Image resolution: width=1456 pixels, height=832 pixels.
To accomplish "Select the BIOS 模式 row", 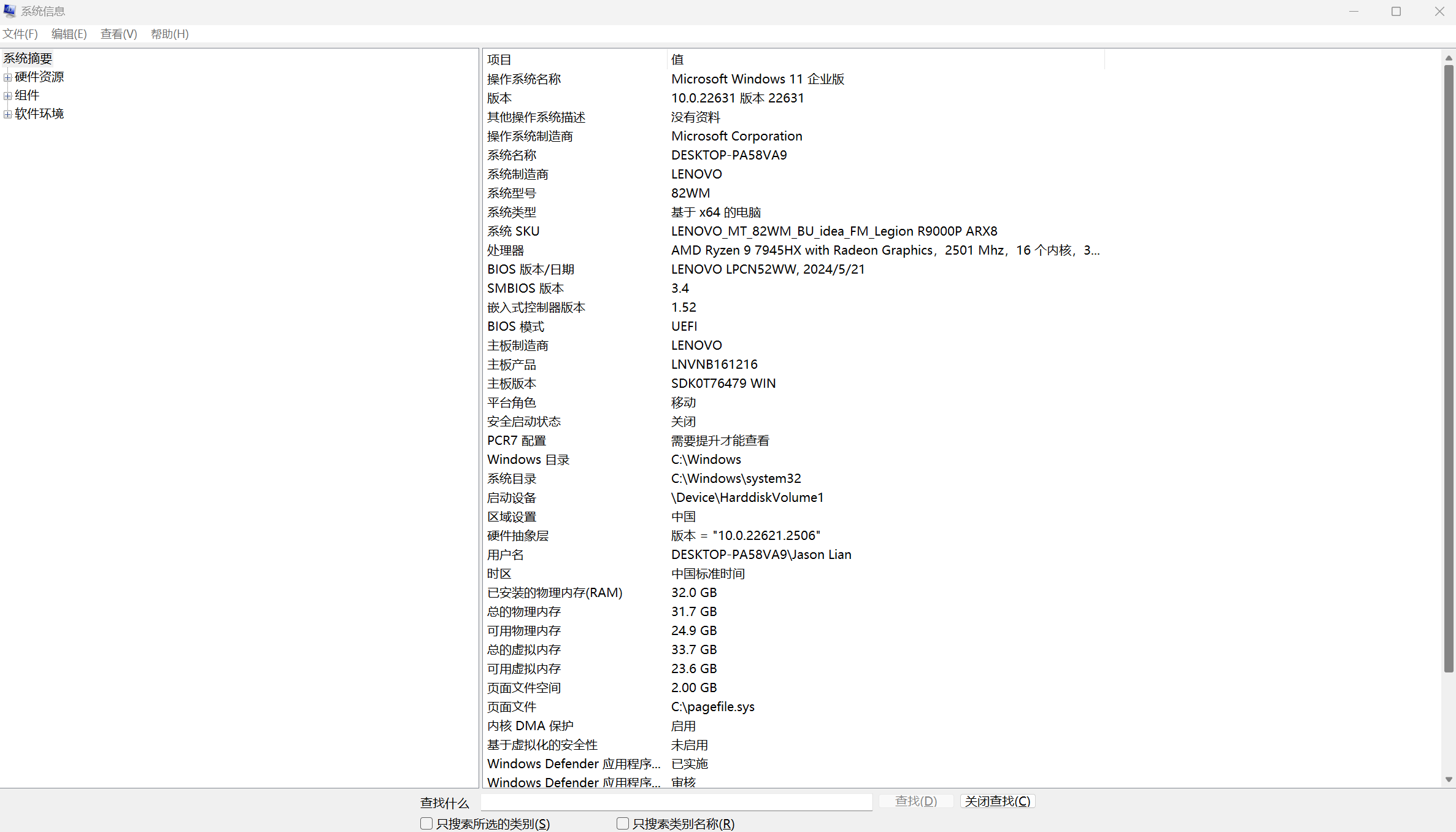I will [794, 326].
